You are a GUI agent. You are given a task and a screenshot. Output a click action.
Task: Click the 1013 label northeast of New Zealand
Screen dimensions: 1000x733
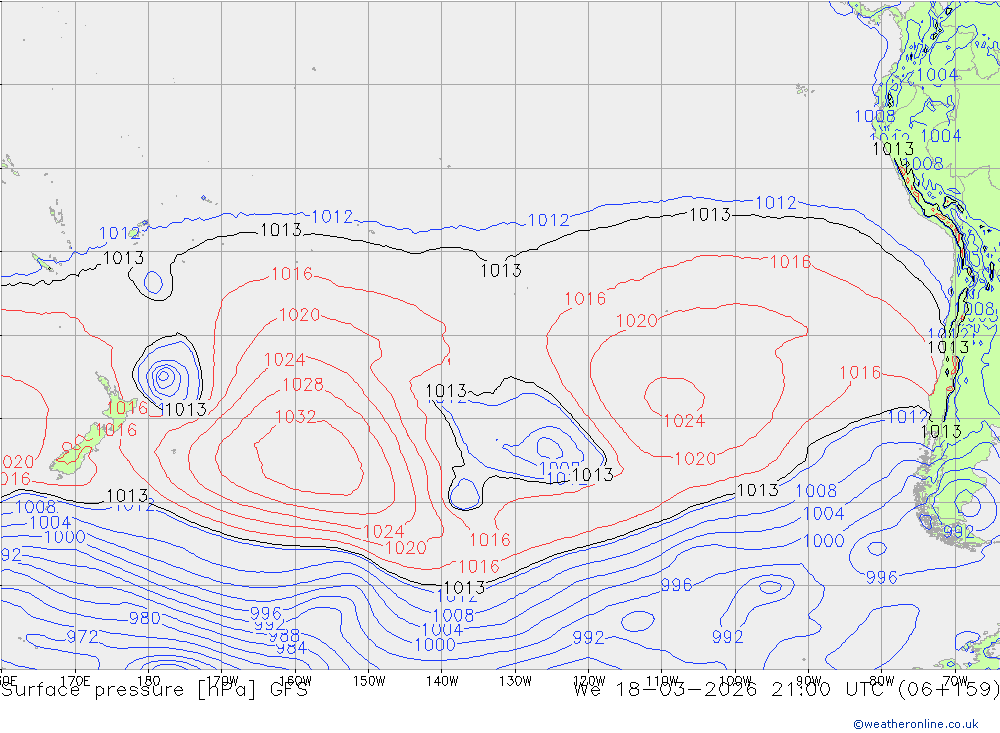185,410
